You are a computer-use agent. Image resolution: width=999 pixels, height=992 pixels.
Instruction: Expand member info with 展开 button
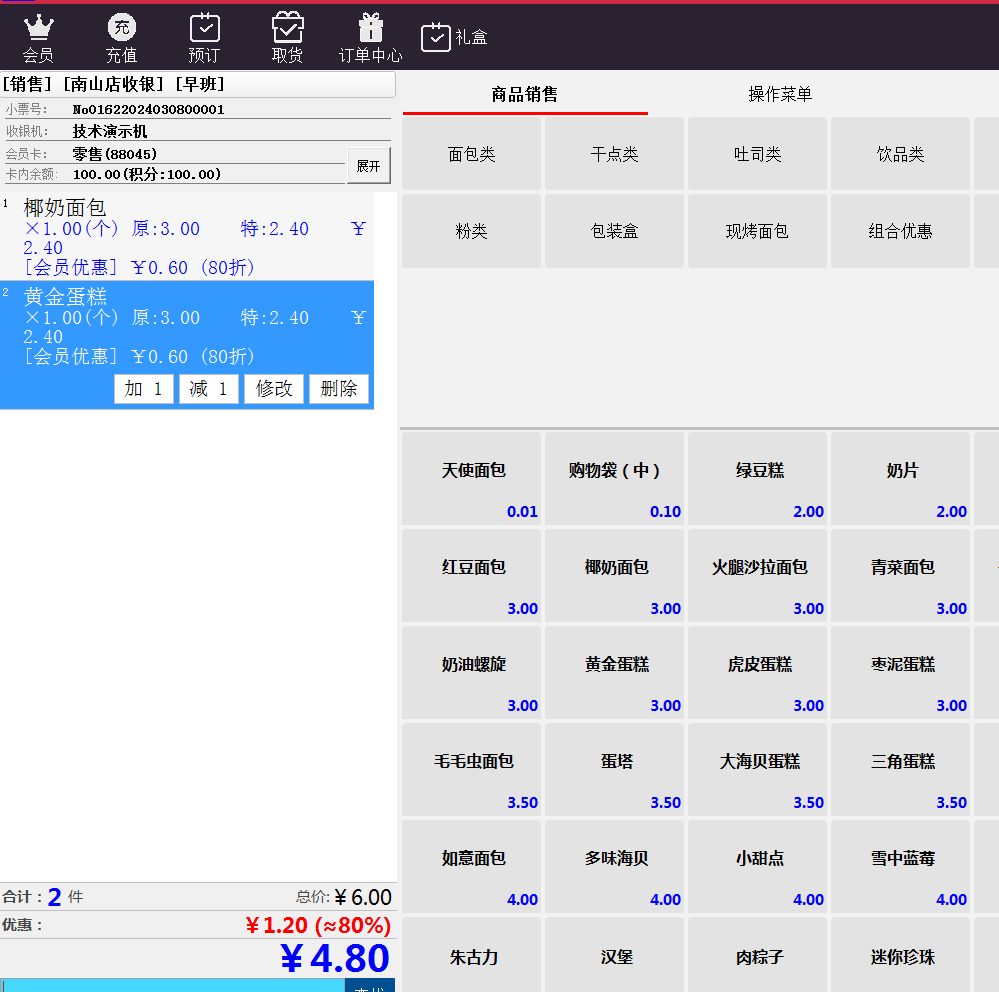pos(368,166)
